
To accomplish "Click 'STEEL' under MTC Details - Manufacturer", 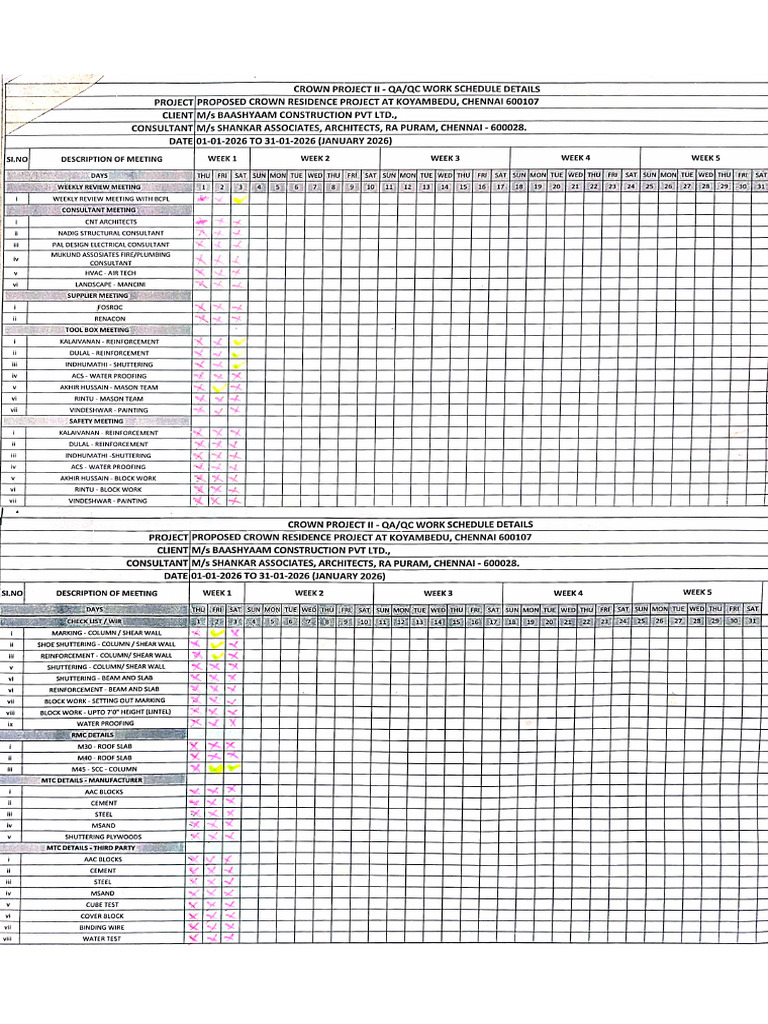I will coord(103,815).
